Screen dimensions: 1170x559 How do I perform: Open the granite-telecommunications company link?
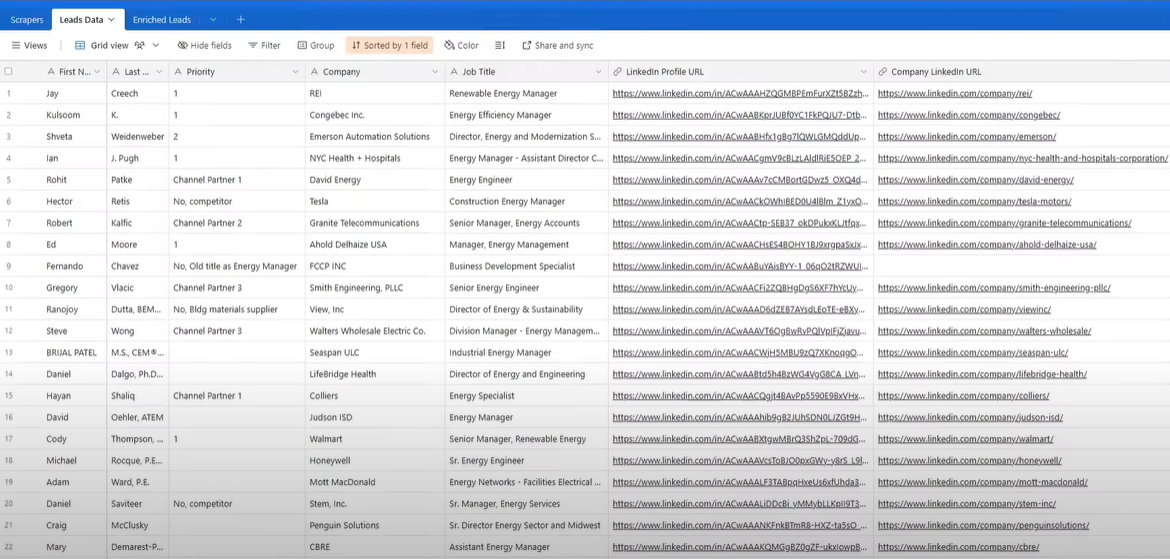coord(1004,223)
